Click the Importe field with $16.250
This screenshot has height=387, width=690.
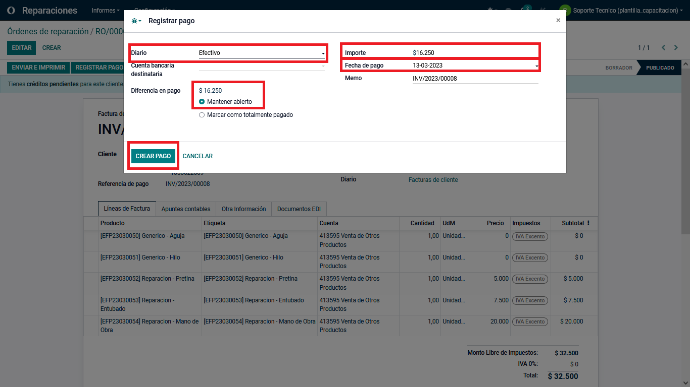[475, 52]
